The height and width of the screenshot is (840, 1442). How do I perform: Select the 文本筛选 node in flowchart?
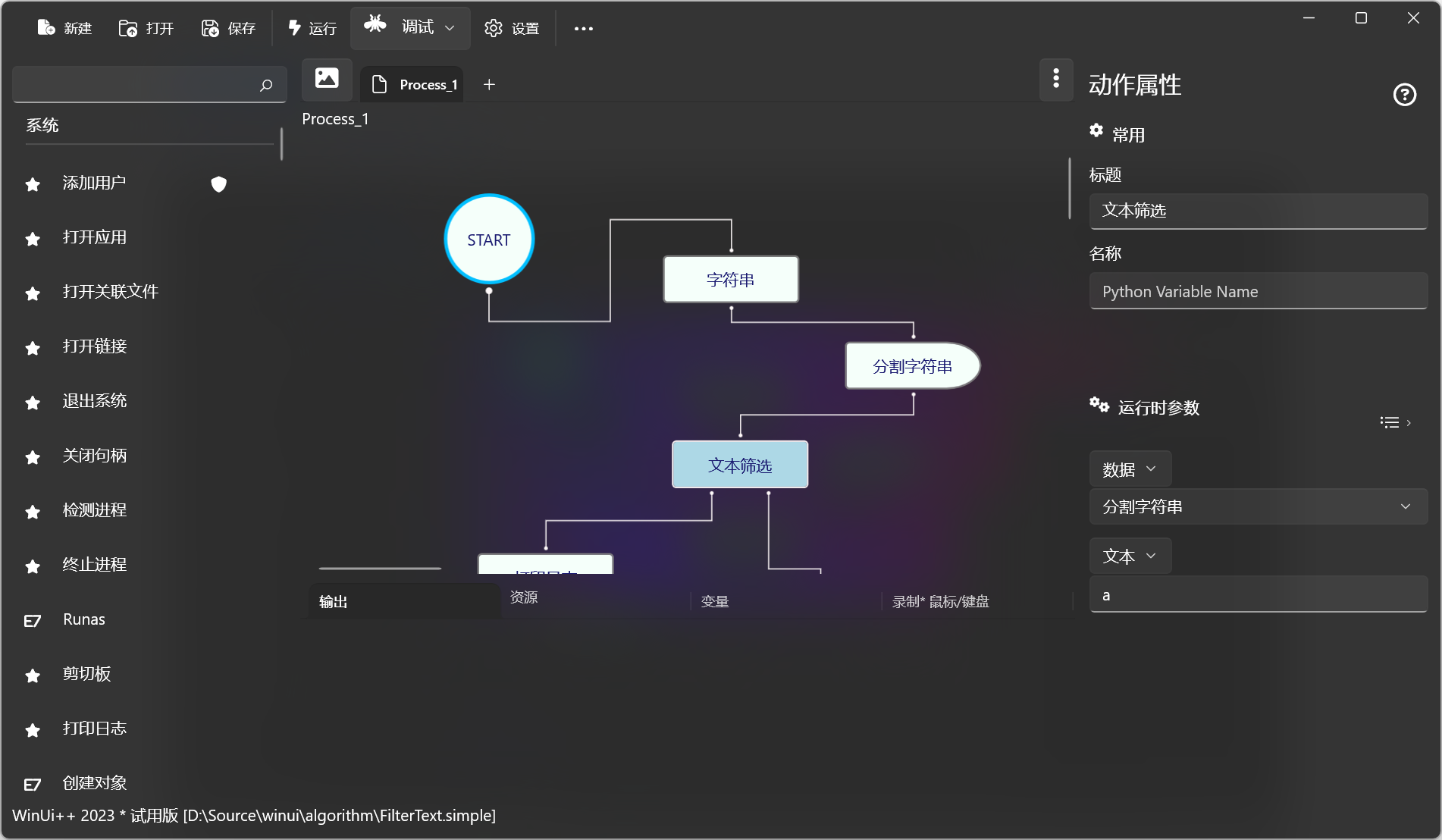[739, 465]
